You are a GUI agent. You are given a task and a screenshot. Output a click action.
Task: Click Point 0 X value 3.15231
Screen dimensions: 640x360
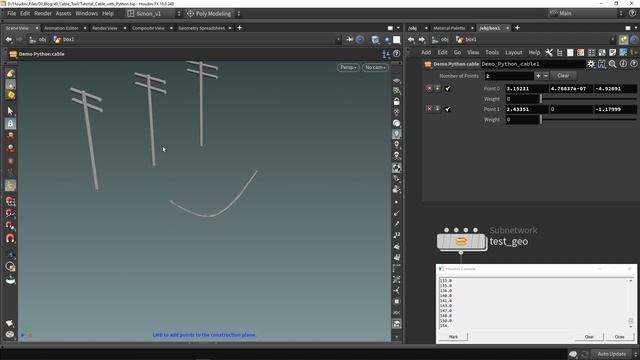[x=527, y=89]
